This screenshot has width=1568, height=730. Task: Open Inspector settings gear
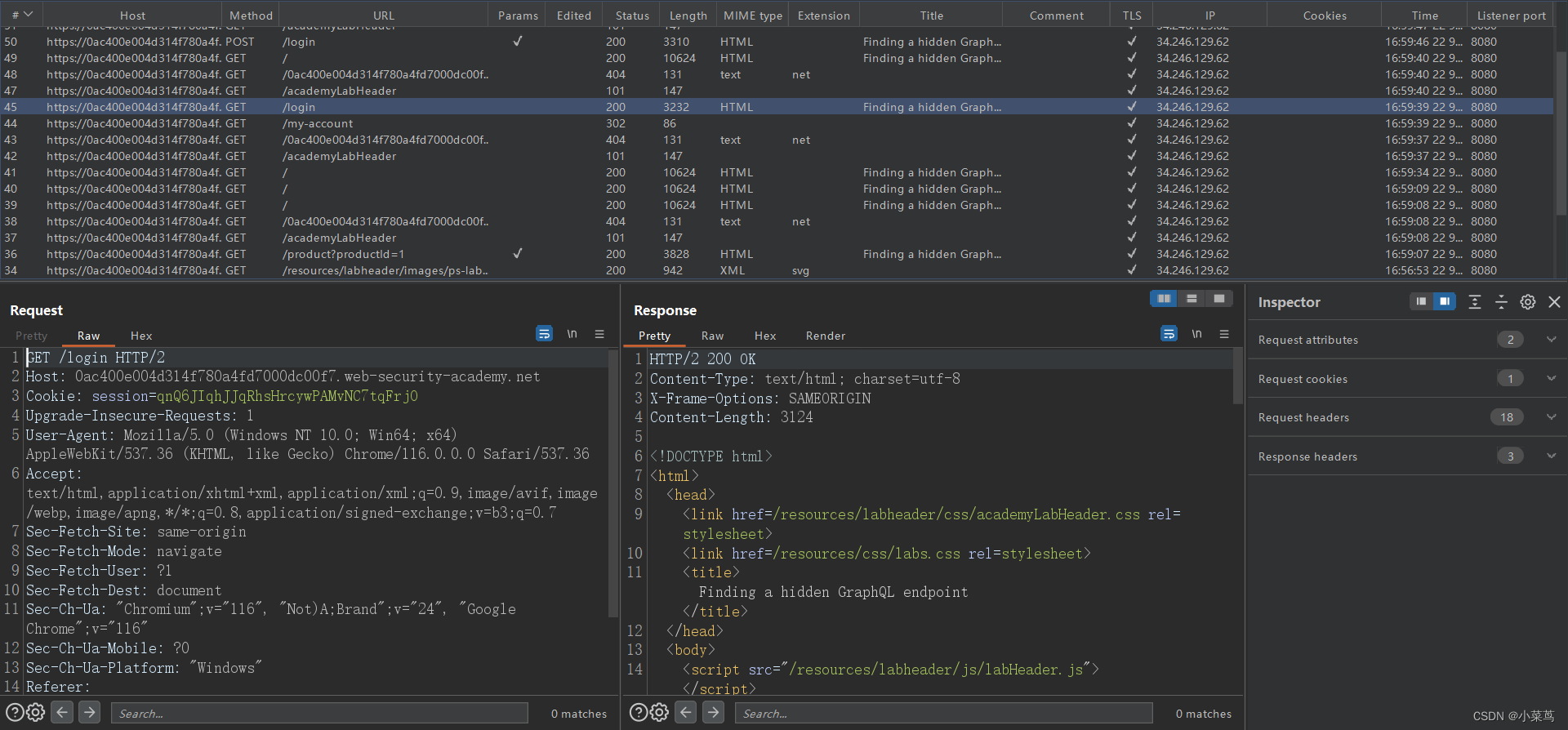pyautogui.click(x=1528, y=302)
